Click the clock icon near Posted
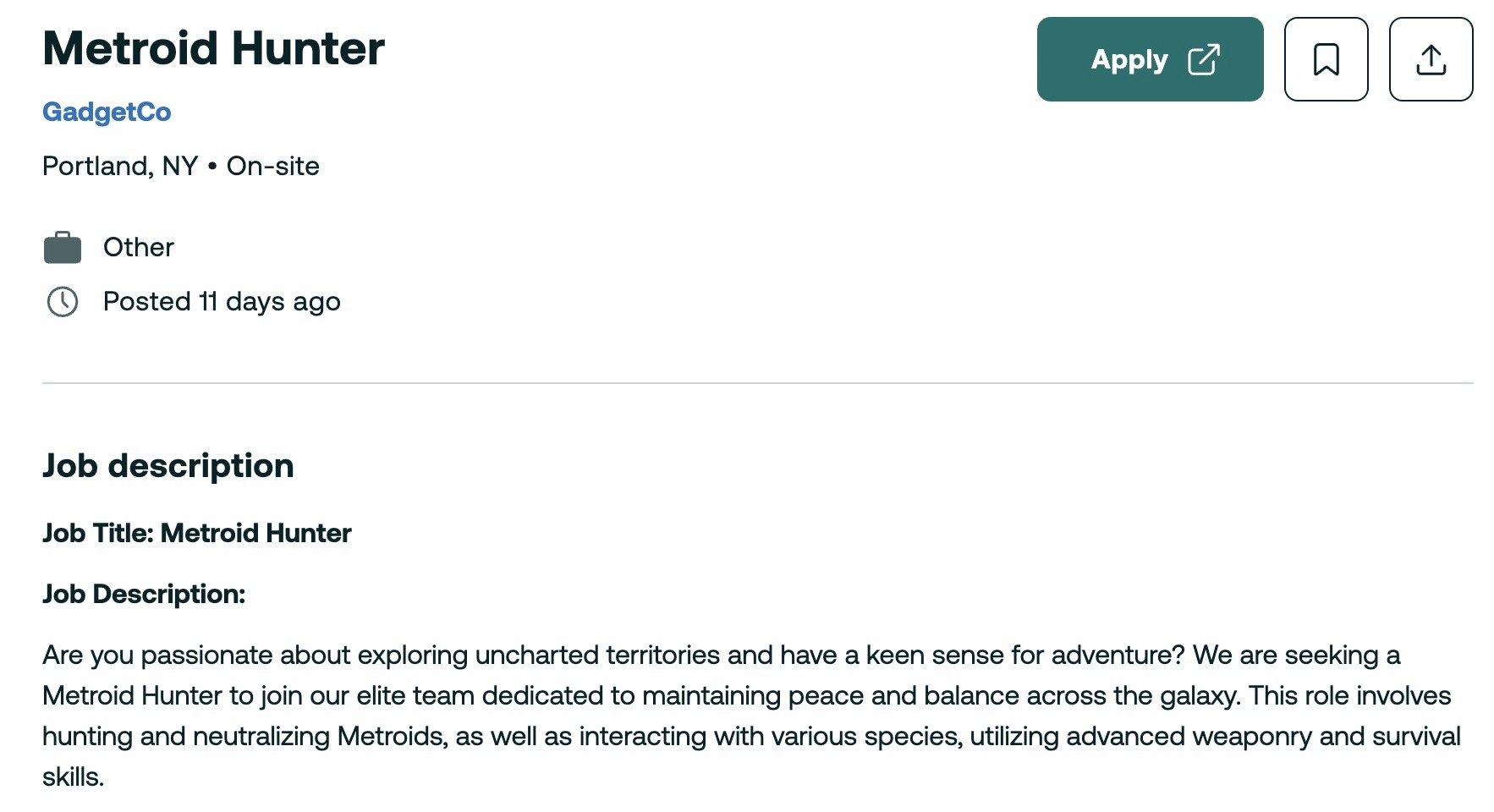Image resolution: width=1494 pixels, height=812 pixels. coord(63,302)
